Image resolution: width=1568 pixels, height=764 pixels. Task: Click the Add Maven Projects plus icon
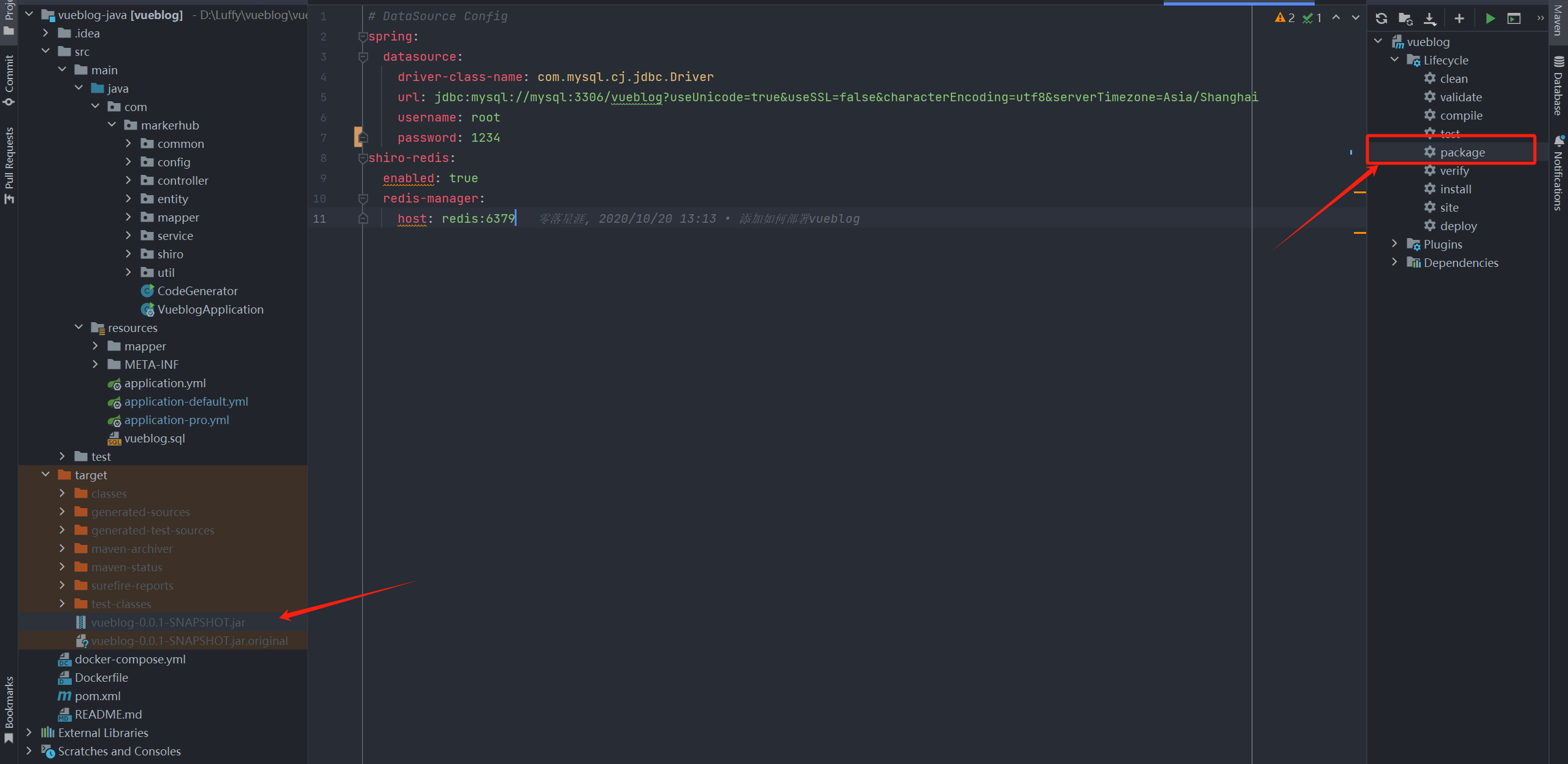tap(1459, 18)
